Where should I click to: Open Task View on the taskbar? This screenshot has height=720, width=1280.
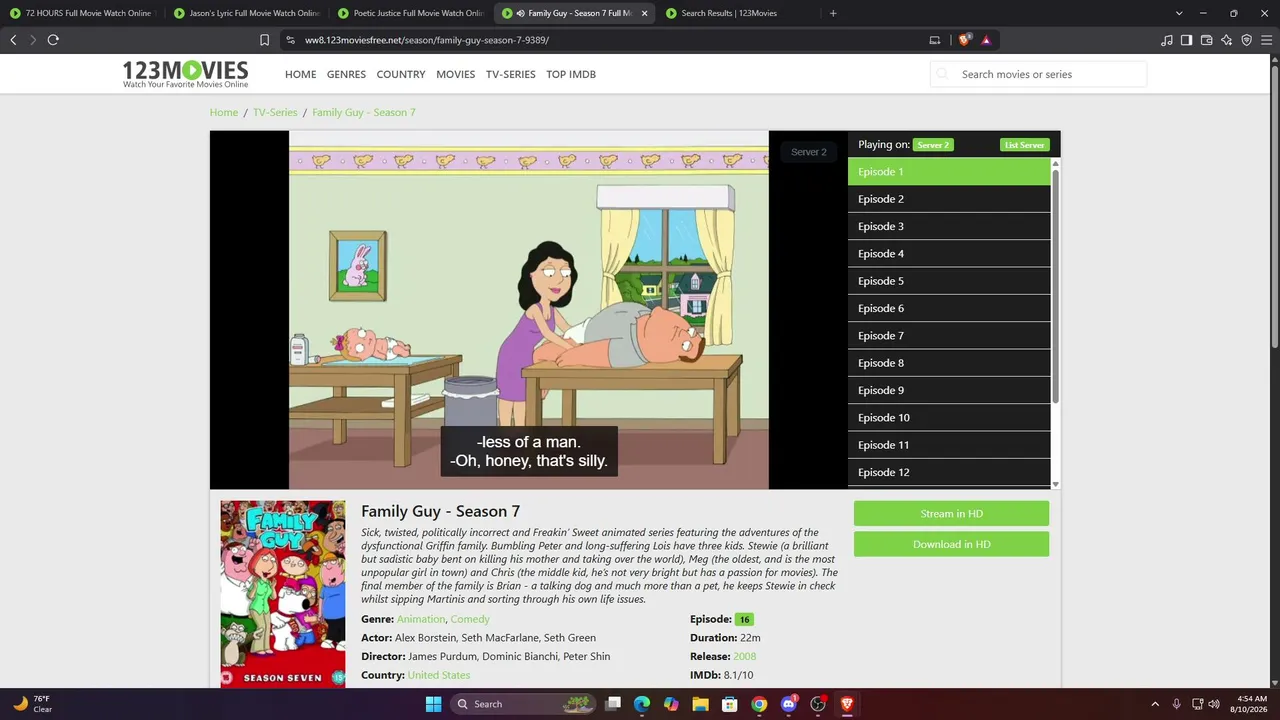613,704
